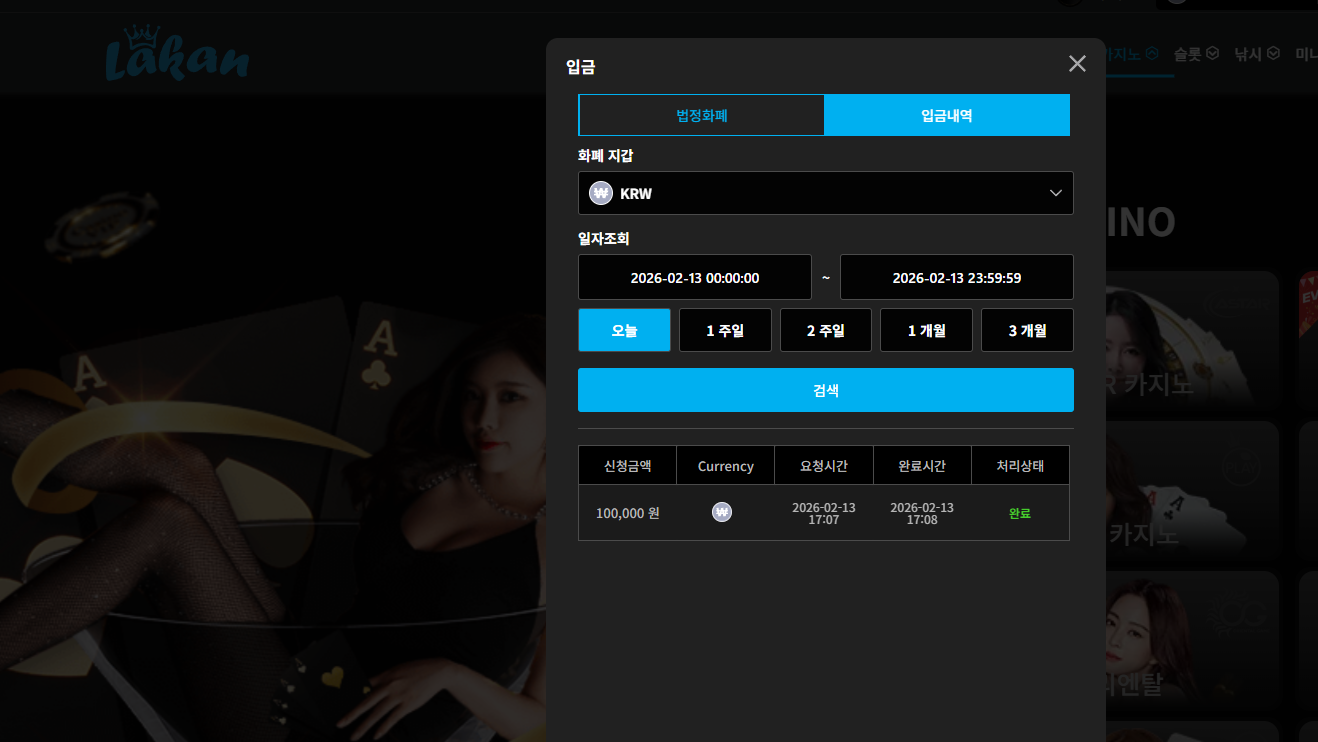Select the 1 주일 date range
This screenshot has width=1318, height=742.
pos(725,330)
